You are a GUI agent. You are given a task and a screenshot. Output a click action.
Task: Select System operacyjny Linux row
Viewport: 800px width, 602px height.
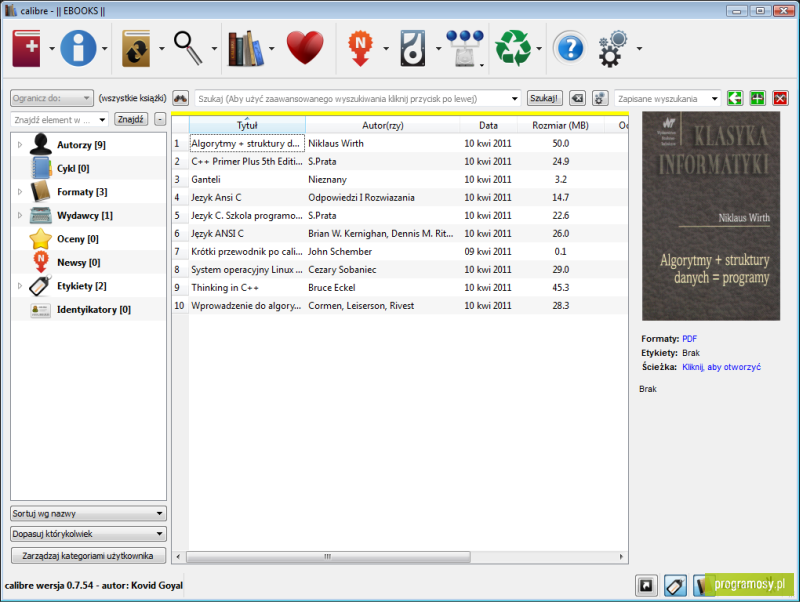click(x=399, y=269)
